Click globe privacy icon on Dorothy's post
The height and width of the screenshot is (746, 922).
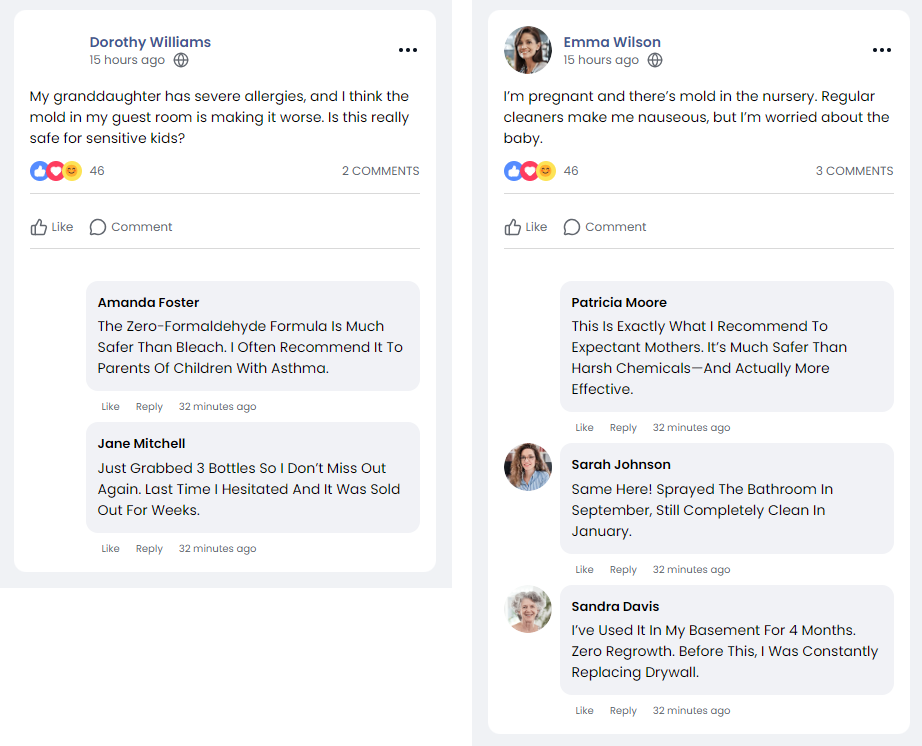coord(181,60)
